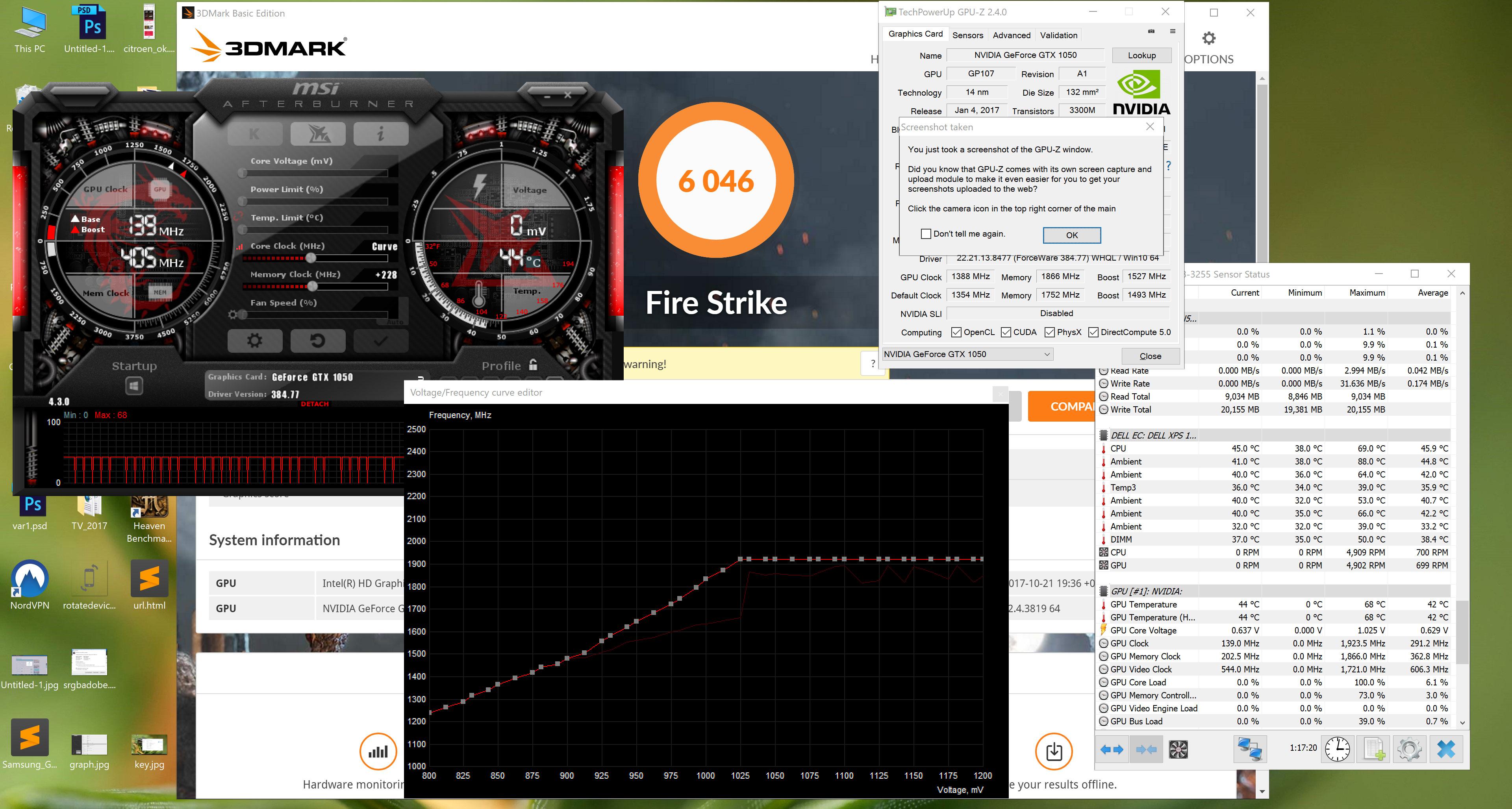Click the Power Limit slider handle

click(242, 201)
